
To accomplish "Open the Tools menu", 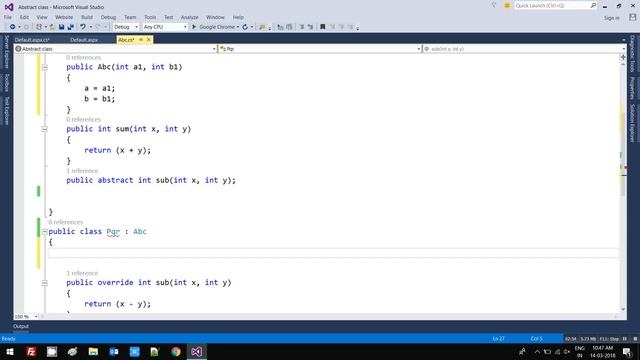I will pyautogui.click(x=150, y=17).
